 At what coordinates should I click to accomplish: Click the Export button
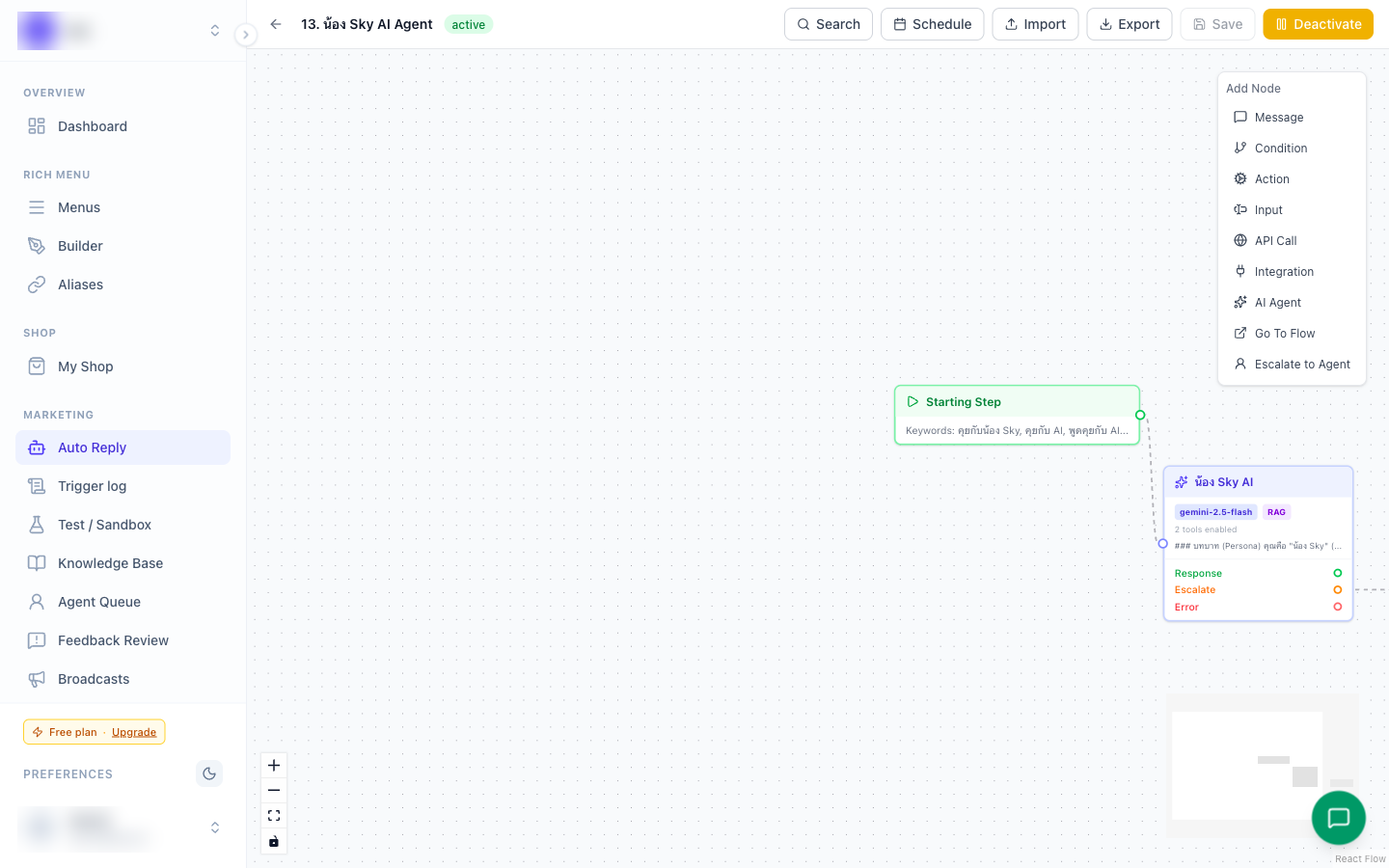(x=1130, y=24)
